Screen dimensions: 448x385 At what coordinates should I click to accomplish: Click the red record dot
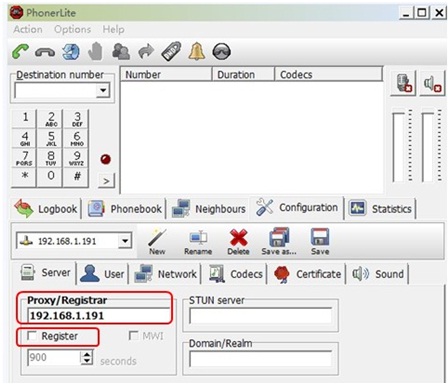click(106, 159)
